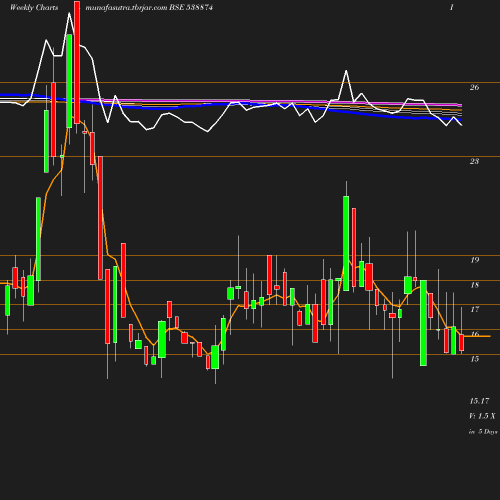Click the 'V: 1.5 X' volume text
The width and height of the screenshot is (500, 500).
[482, 416]
